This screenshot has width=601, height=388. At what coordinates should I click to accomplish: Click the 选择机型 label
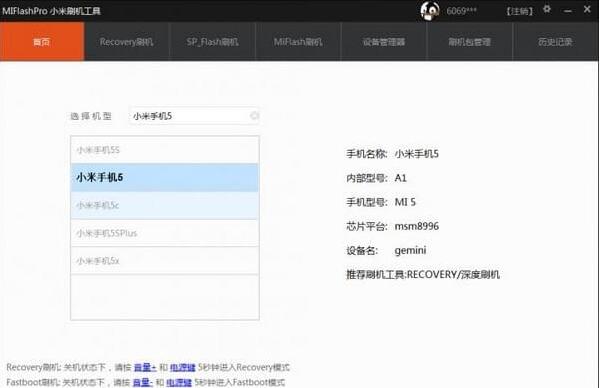[91, 116]
